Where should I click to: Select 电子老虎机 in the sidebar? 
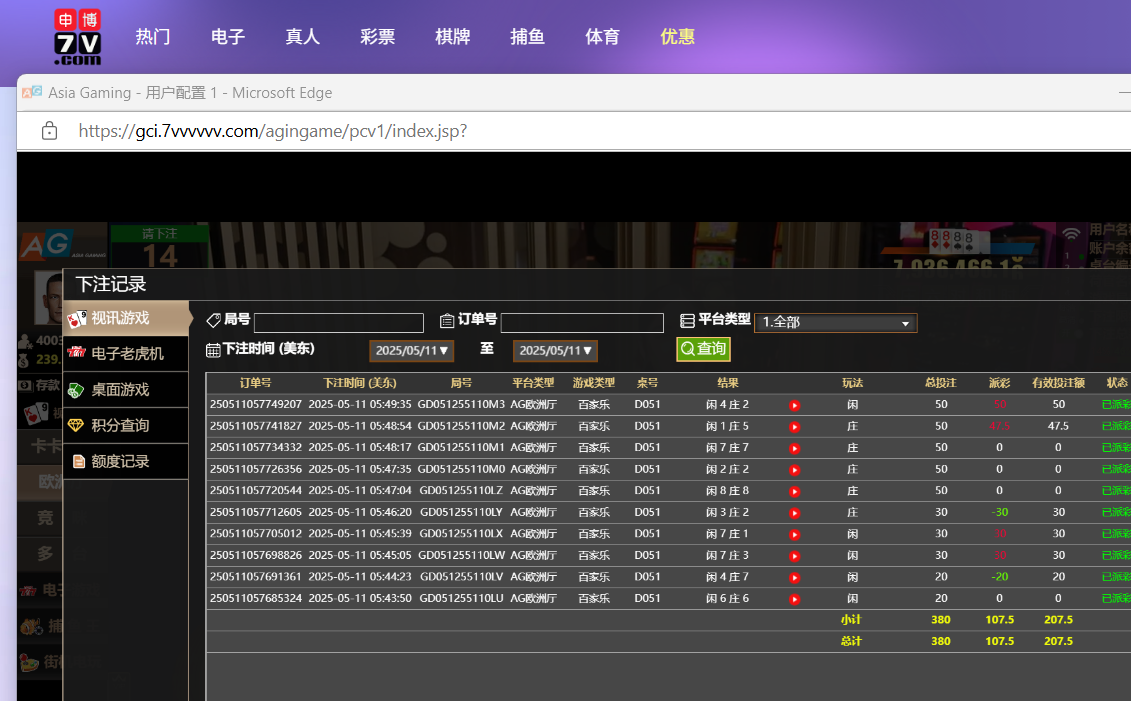pos(127,354)
